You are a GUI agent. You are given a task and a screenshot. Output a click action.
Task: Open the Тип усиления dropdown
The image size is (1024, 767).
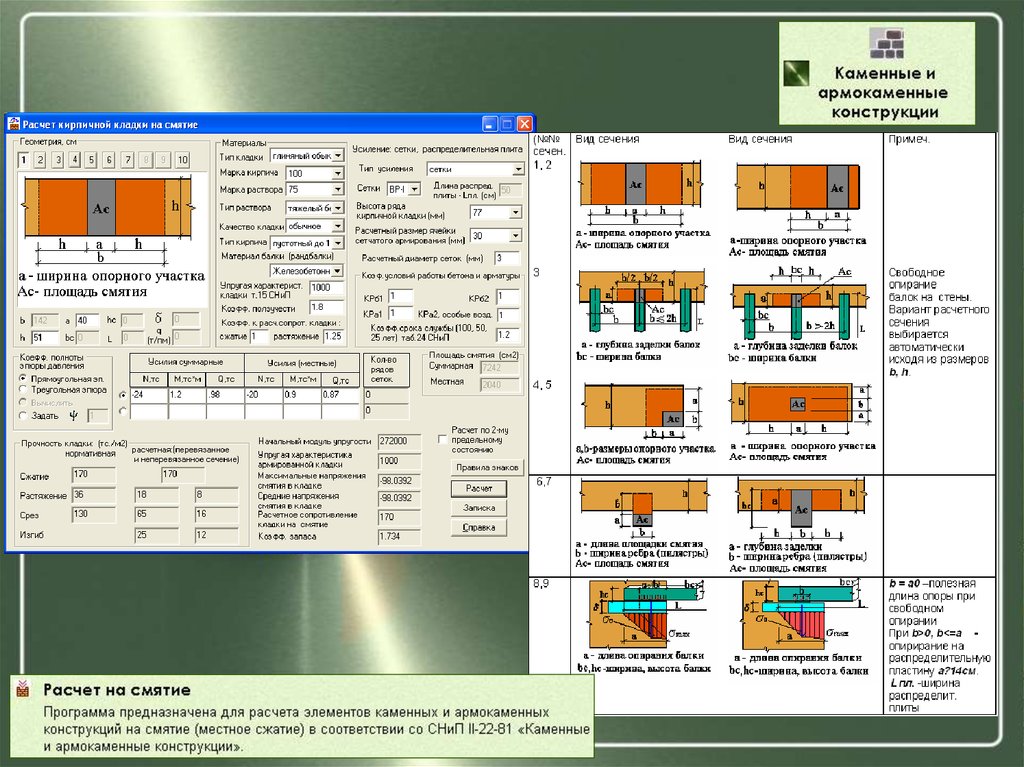pos(517,169)
